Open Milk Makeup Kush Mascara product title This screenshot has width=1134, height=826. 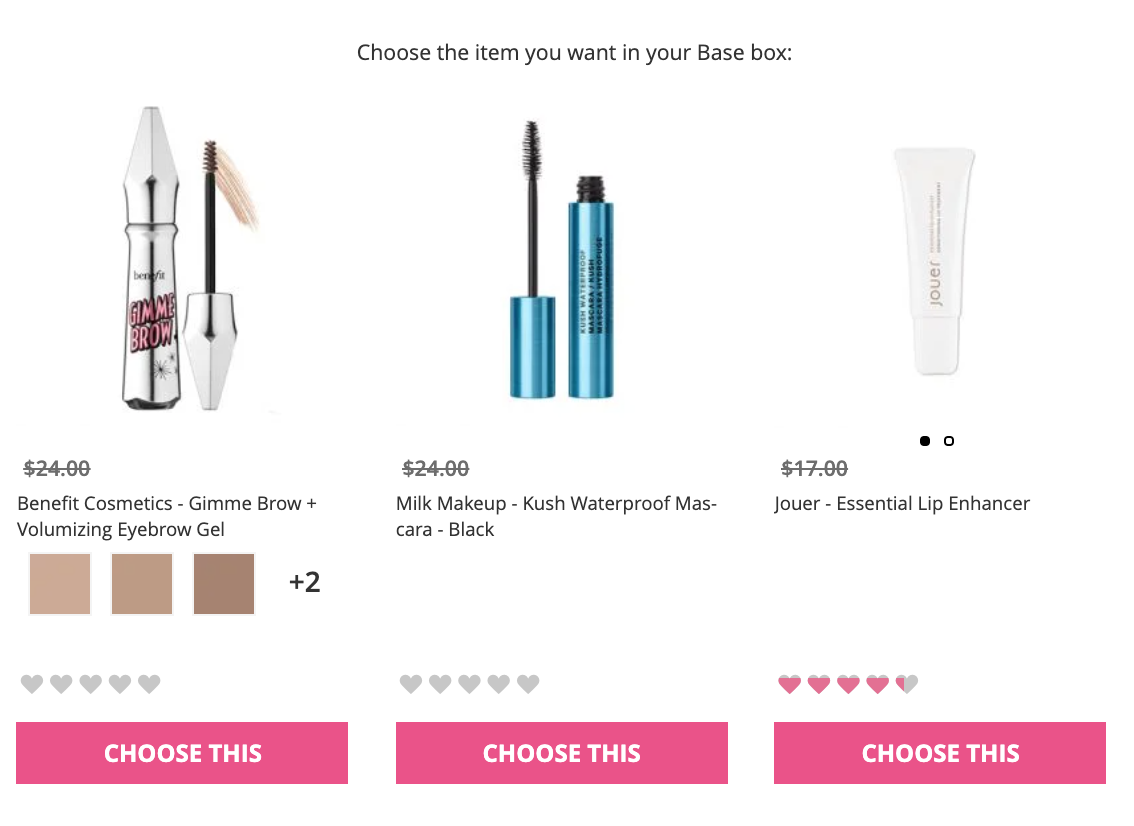click(556, 516)
